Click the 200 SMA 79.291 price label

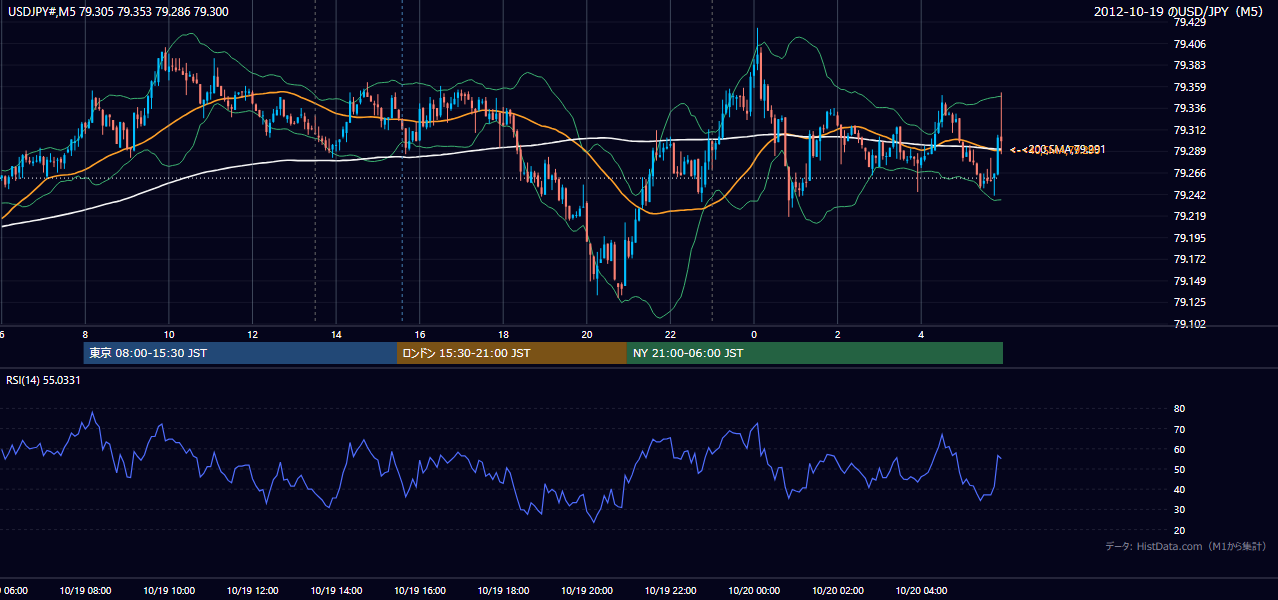coord(1065,149)
